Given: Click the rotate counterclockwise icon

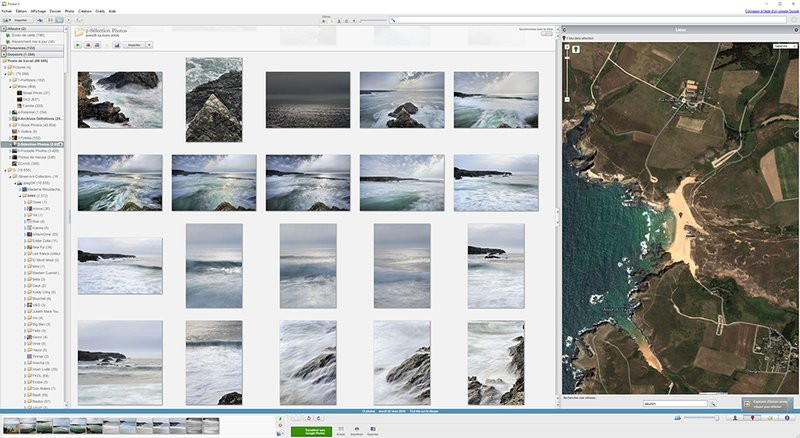Looking at the screenshot, I should (x=309, y=418).
